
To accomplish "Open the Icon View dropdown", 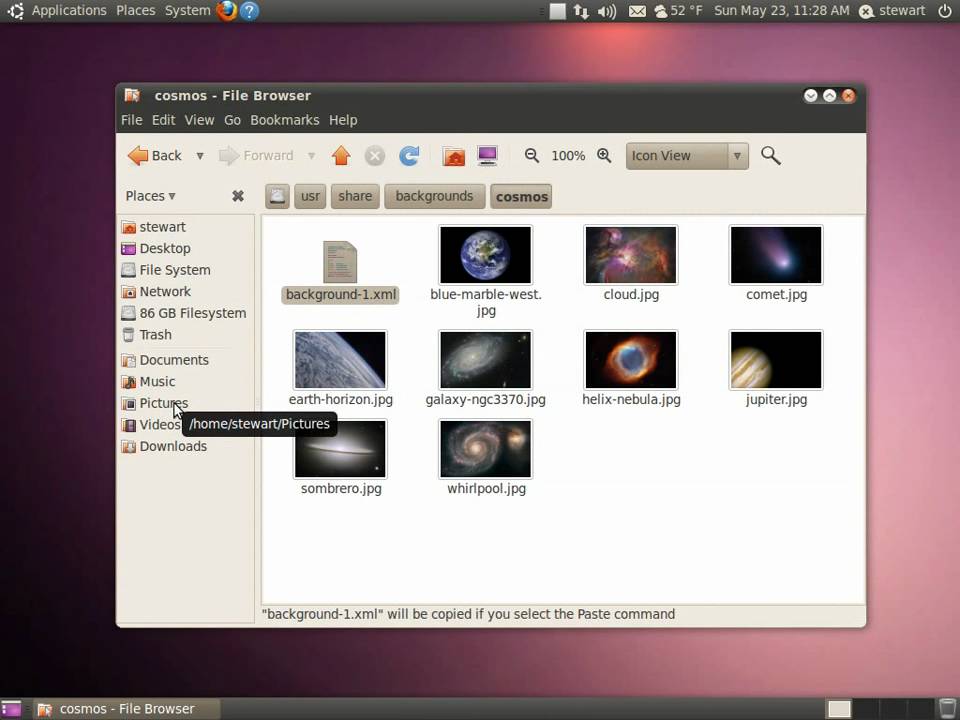I will pos(686,155).
